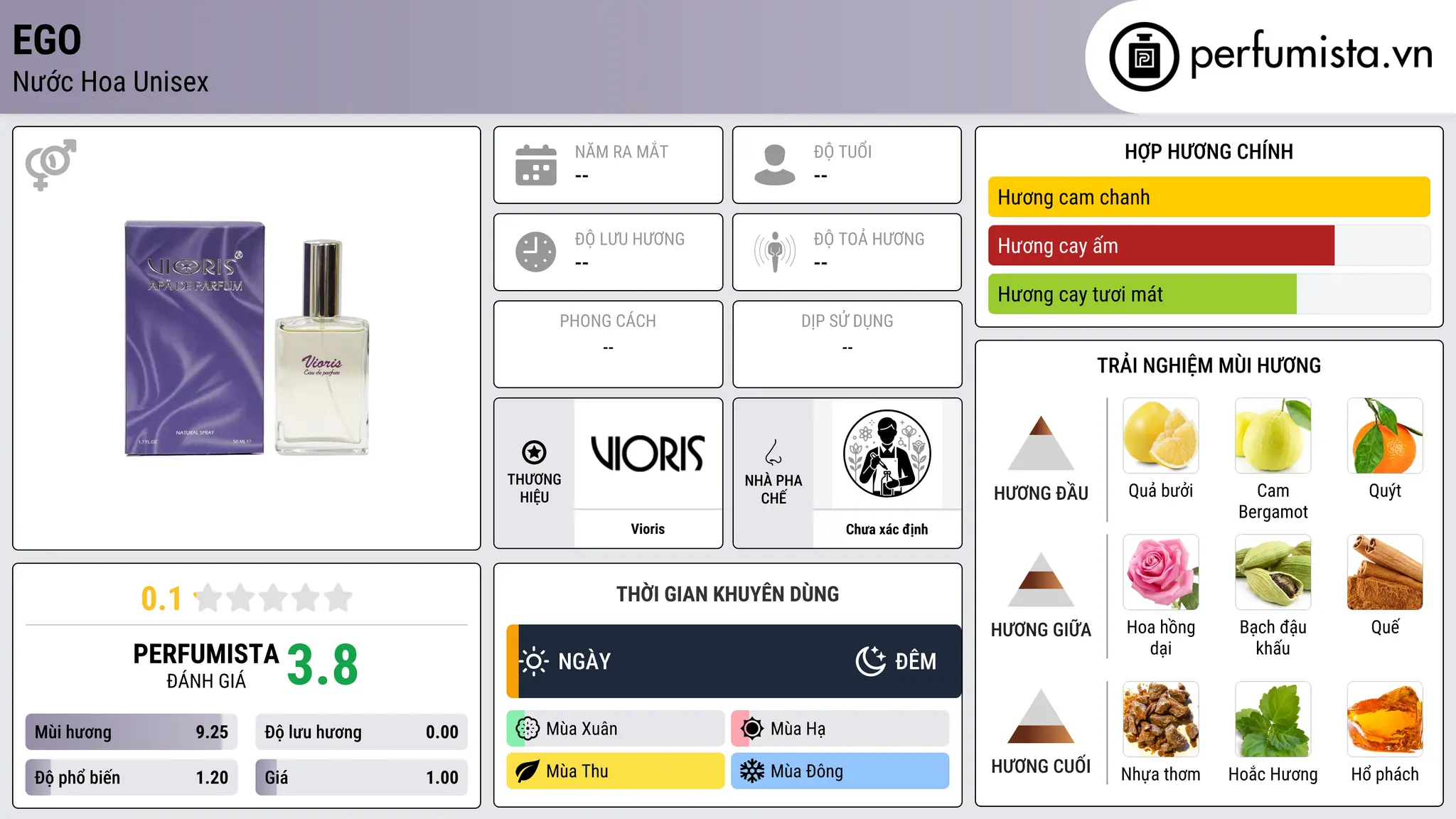Click the Perfumista score 3.8
Image resolution: width=1456 pixels, height=819 pixels.
coord(323,665)
